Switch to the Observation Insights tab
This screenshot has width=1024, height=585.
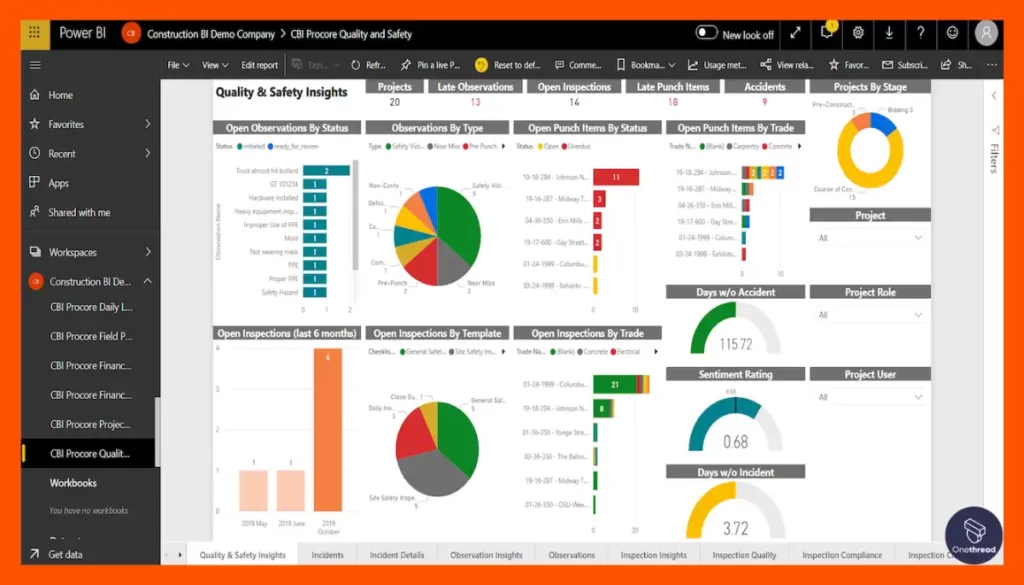pos(486,554)
